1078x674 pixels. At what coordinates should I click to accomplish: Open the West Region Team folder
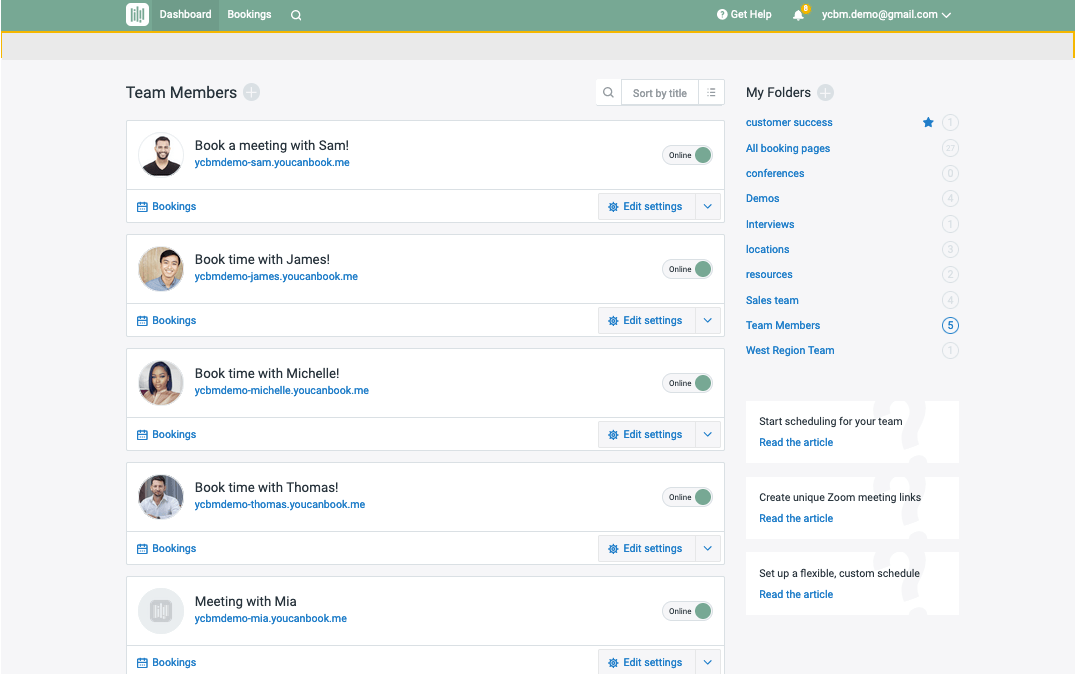tap(790, 351)
